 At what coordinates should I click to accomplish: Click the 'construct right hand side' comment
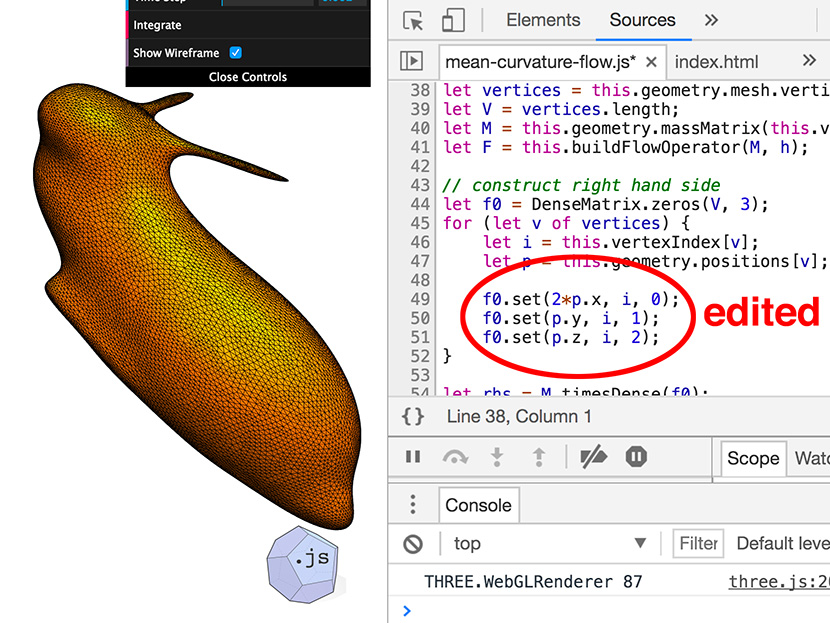point(581,185)
